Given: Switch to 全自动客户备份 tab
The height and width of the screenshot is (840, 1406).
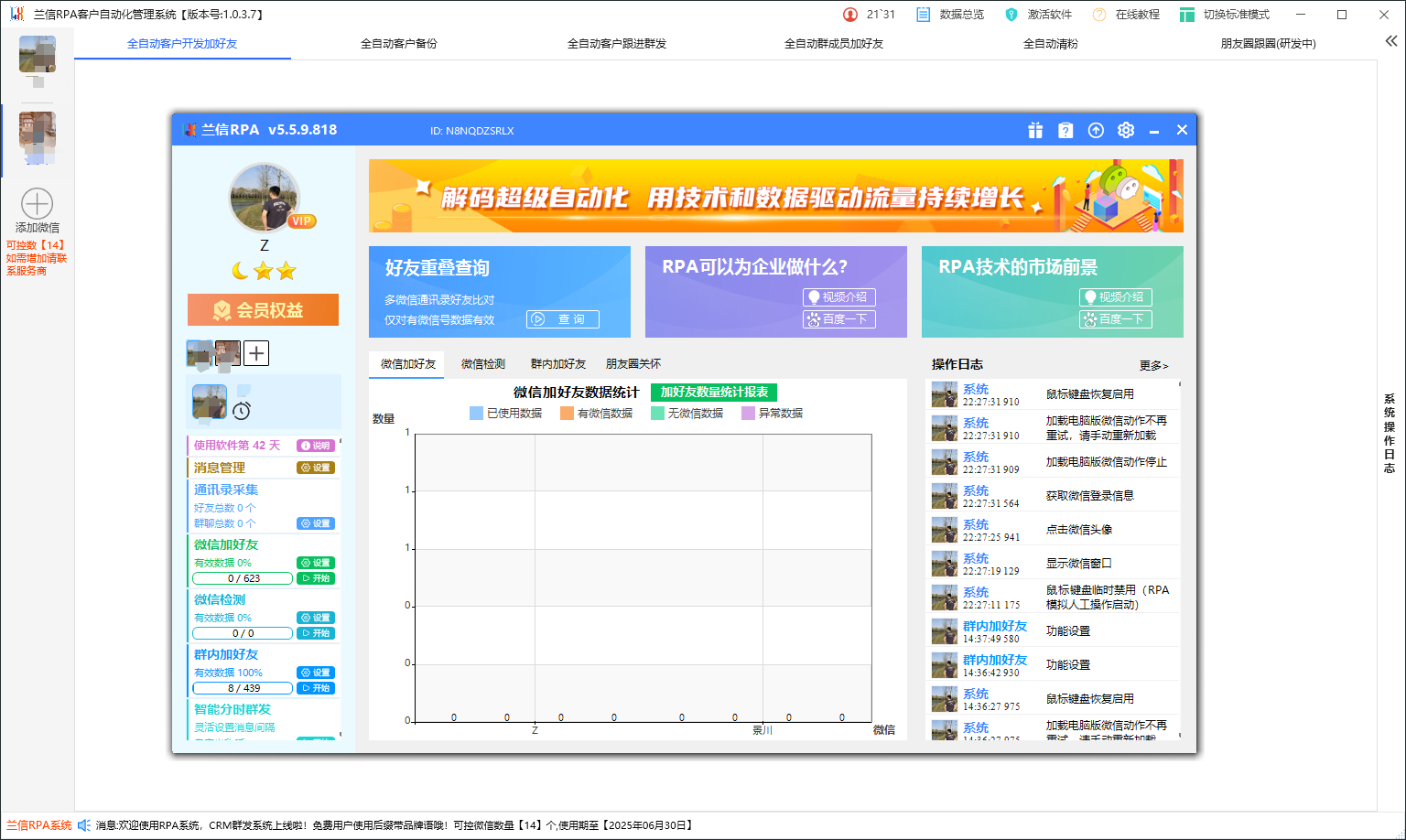Looking at the screenshot, I should tap(398, 44).
